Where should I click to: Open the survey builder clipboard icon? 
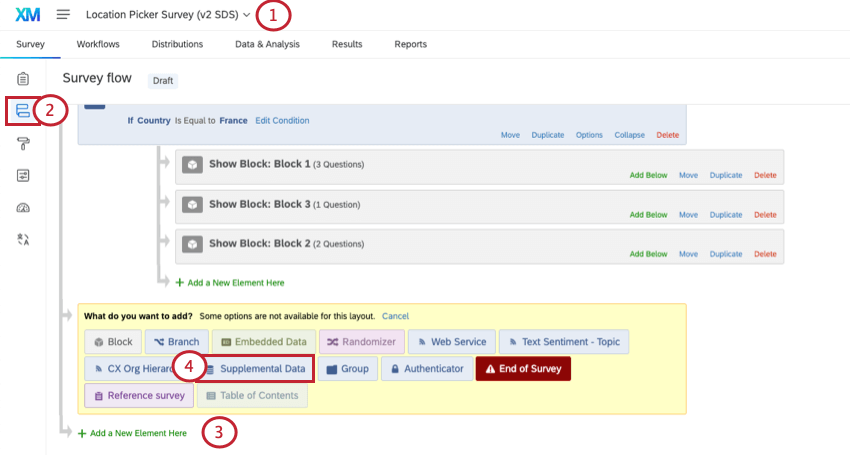tap(23, 79)
